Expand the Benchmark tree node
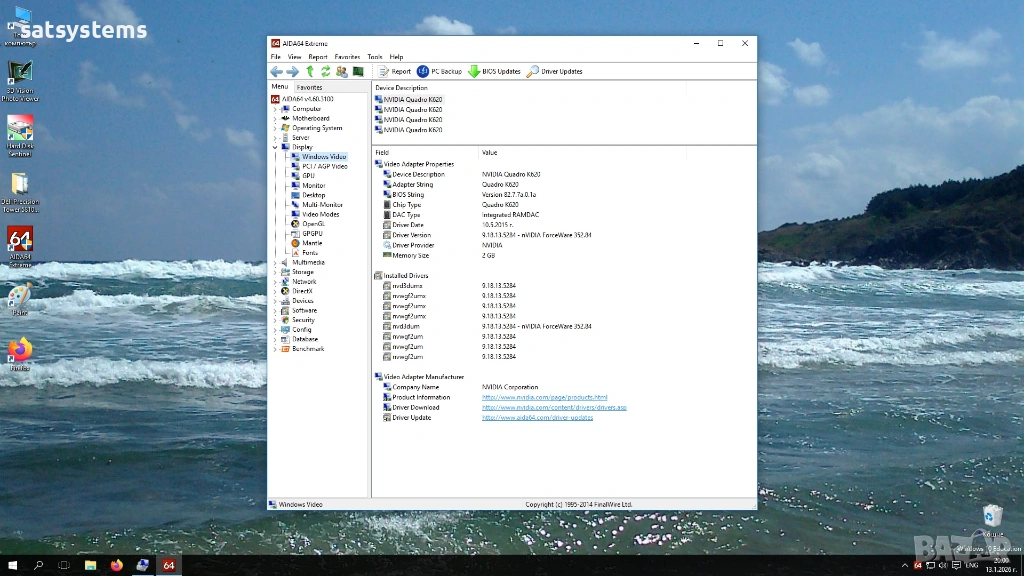 (275, 349)
